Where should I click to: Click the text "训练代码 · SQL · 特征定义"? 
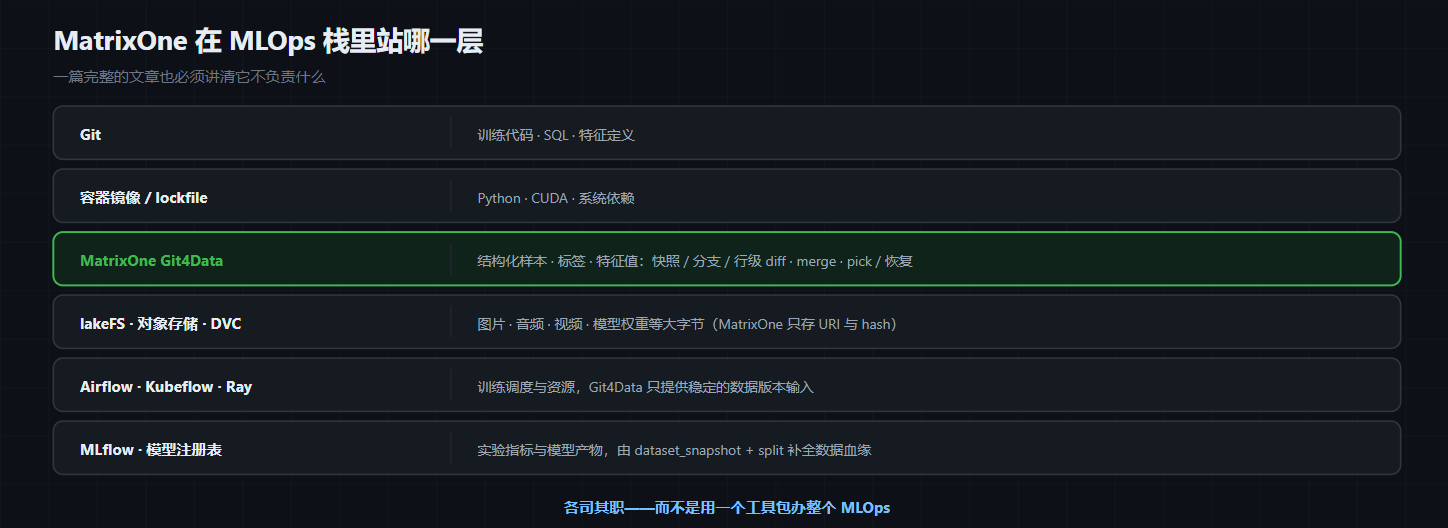(x=556, y=135)
